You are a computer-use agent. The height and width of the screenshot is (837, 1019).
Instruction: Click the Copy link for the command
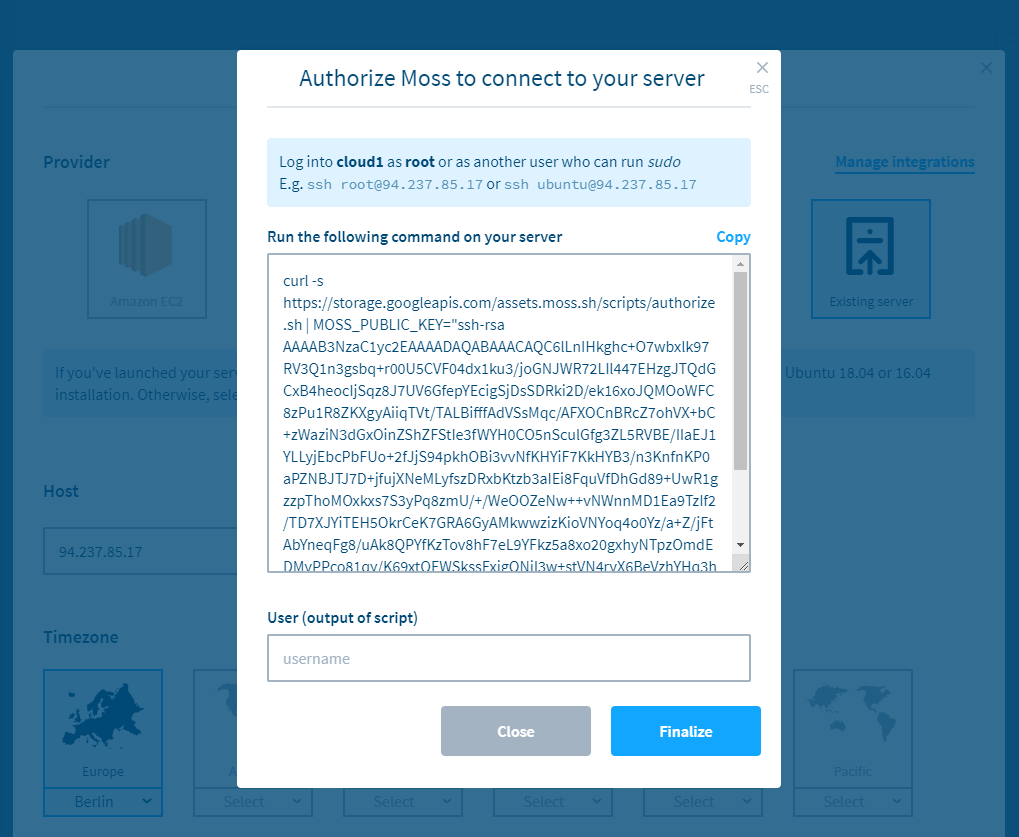pos(733,237)
